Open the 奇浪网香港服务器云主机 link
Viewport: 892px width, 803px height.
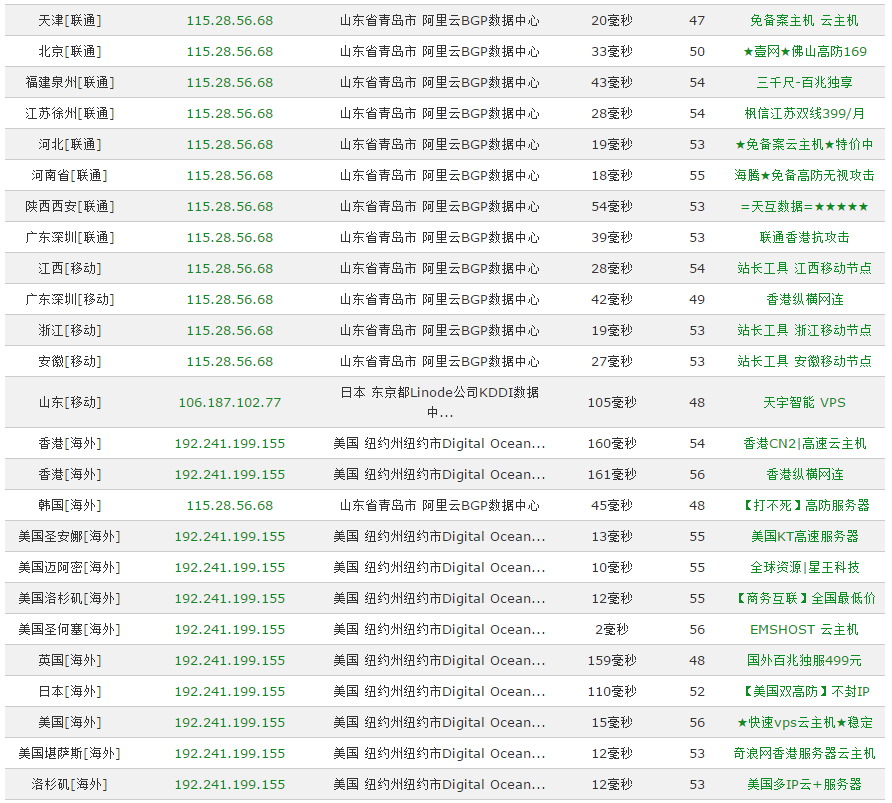click(803, 753)
